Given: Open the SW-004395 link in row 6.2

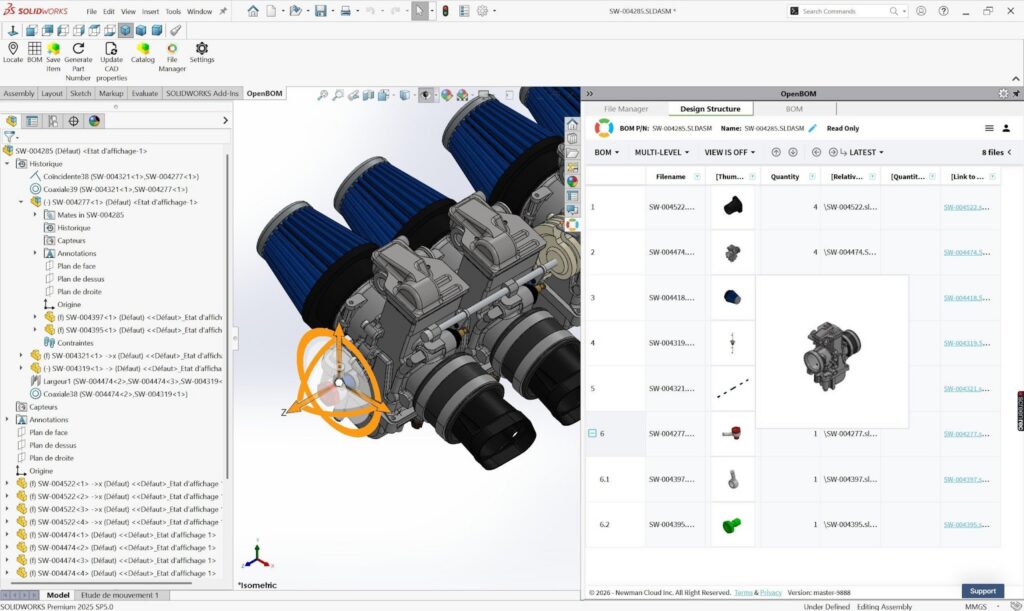Looking at the screenshot, I should coord(966,525).
